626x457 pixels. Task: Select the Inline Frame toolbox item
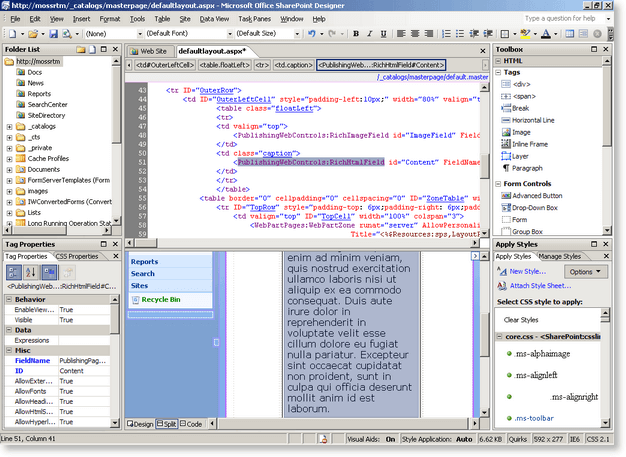(x=525, y=144)
